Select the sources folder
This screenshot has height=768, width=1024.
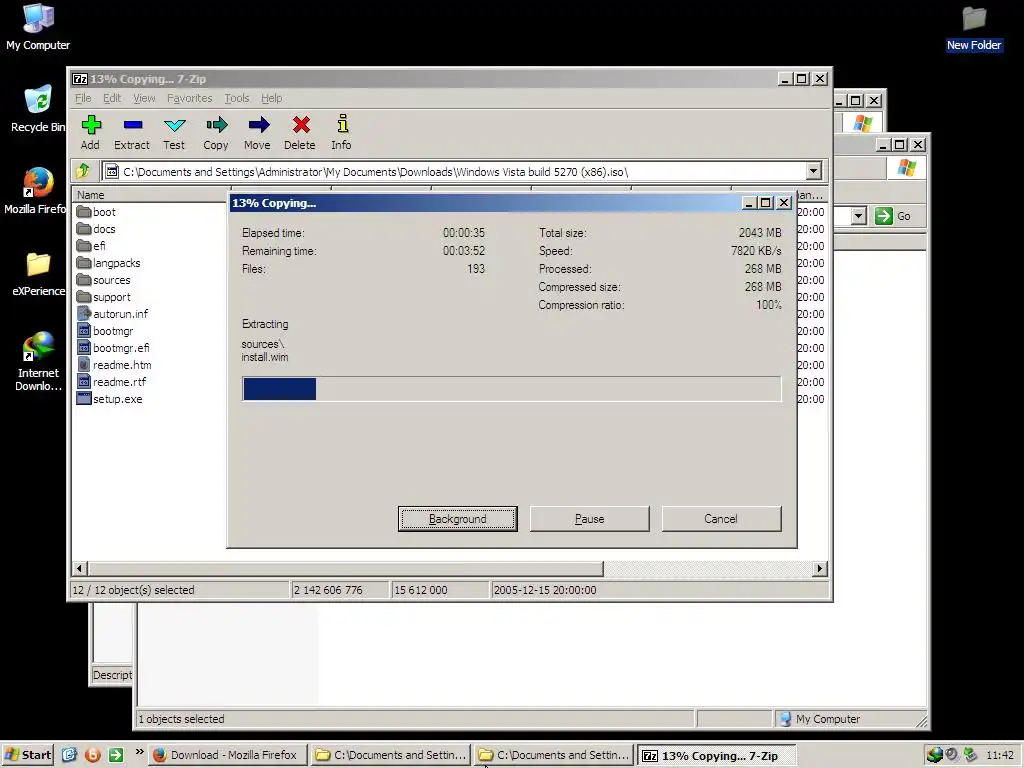point(103,280)
